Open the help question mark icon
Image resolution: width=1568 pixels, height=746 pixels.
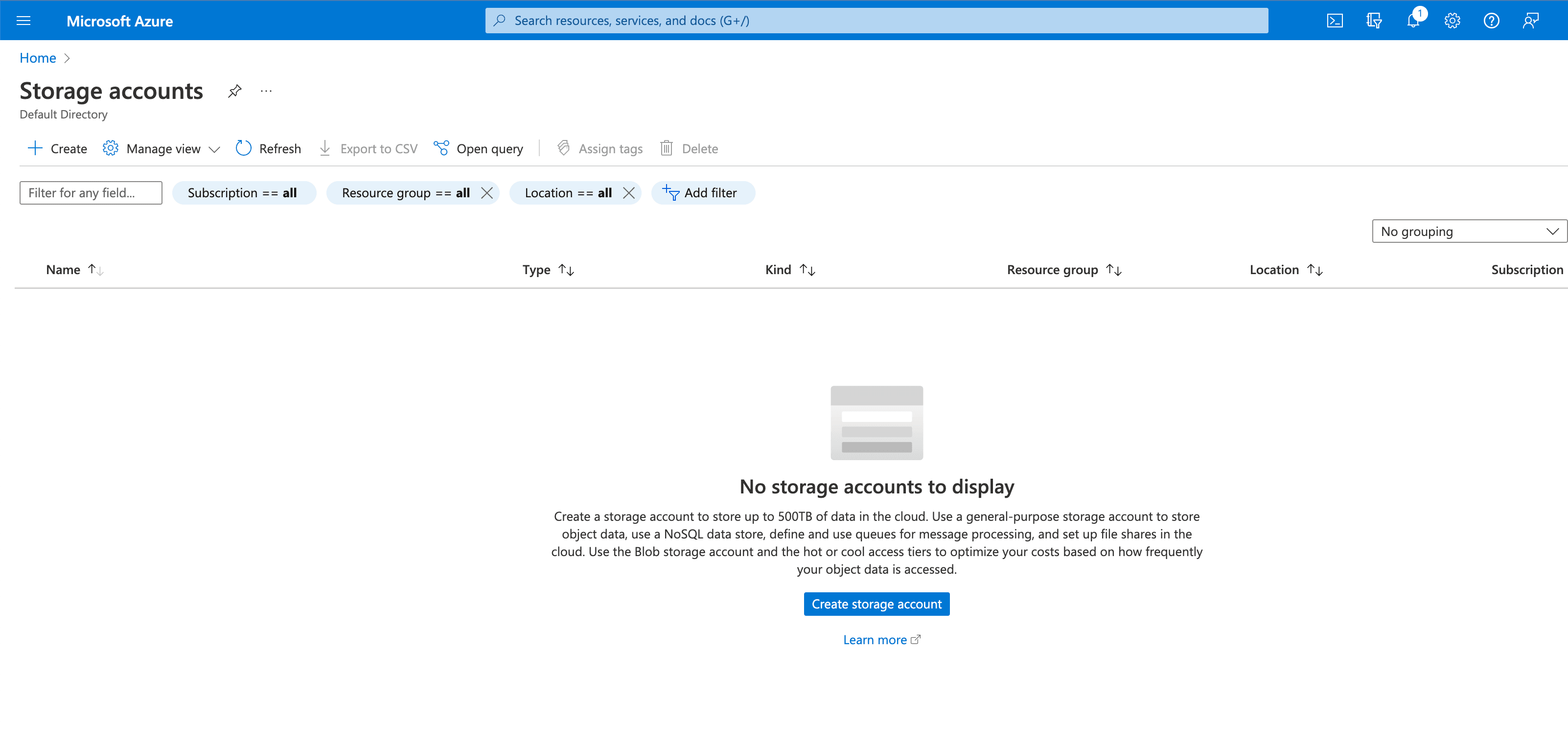1491,21
